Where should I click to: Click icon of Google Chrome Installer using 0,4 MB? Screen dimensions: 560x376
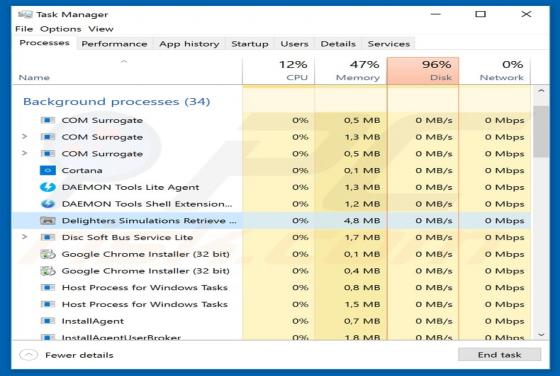pos(48,271)
